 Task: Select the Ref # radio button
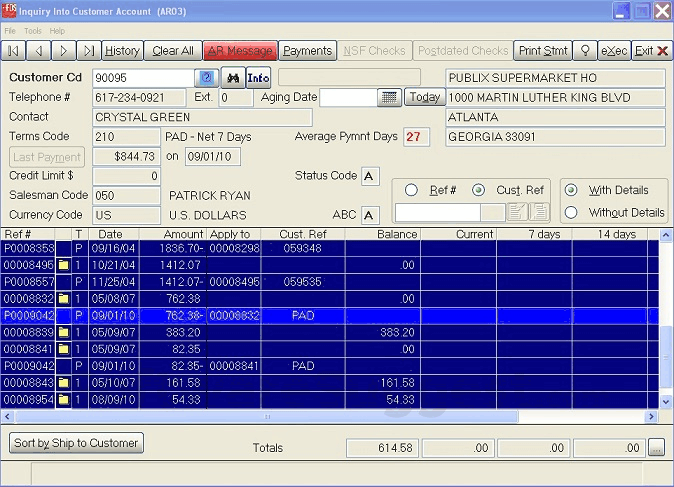[411, 190]
